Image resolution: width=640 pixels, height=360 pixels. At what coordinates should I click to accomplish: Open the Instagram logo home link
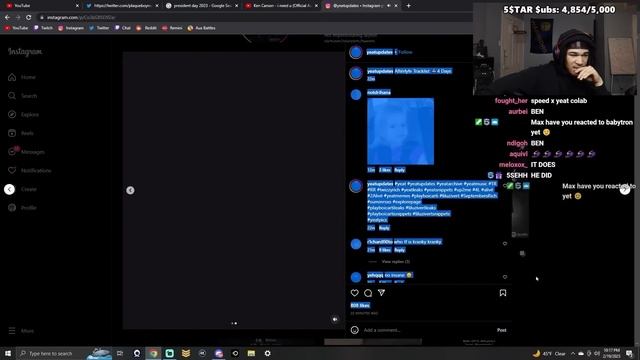[25, 52]
